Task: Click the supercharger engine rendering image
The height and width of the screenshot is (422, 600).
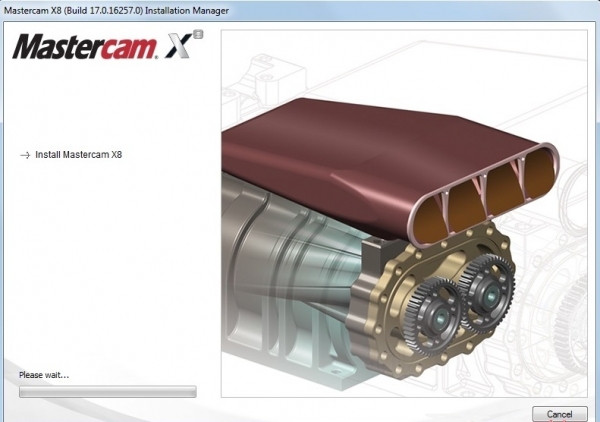Action: pyautogui.click(x=404, y=213)
